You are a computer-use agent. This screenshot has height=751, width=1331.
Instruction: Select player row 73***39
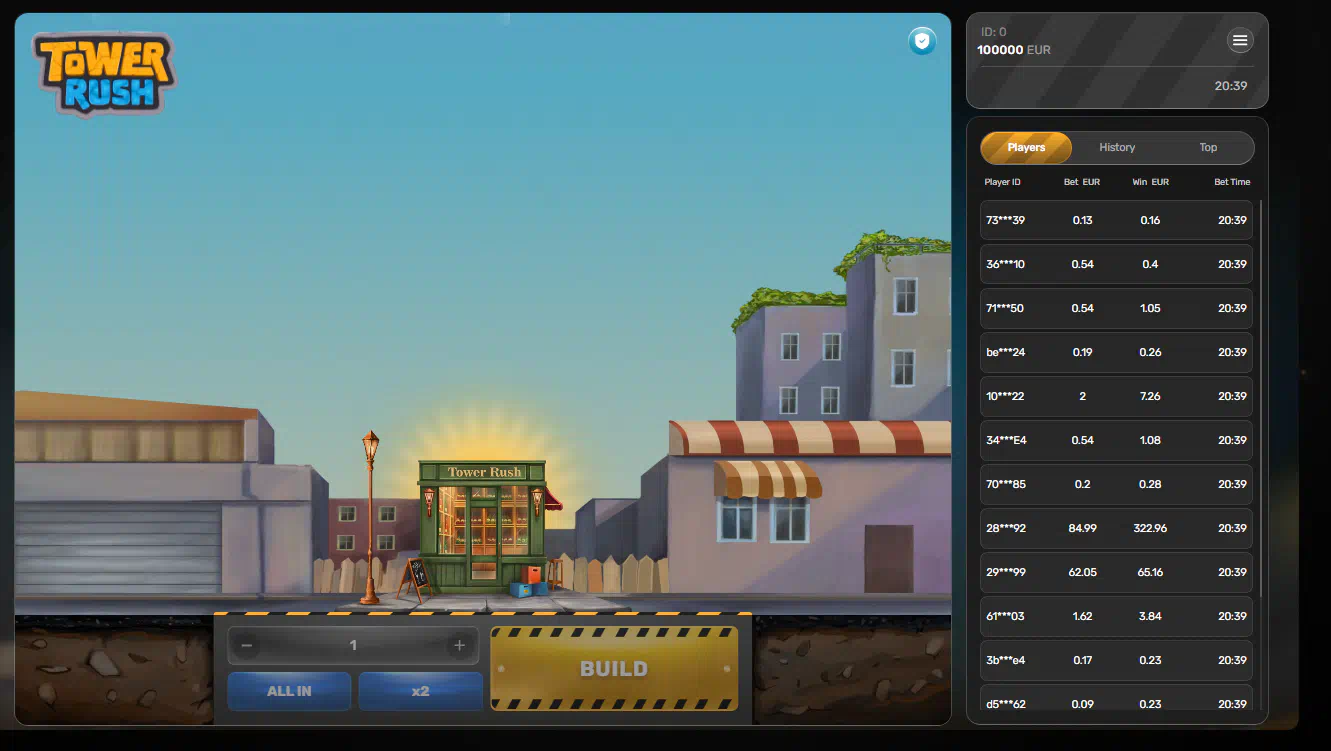pyautogui.click(x=1116, y=220)
